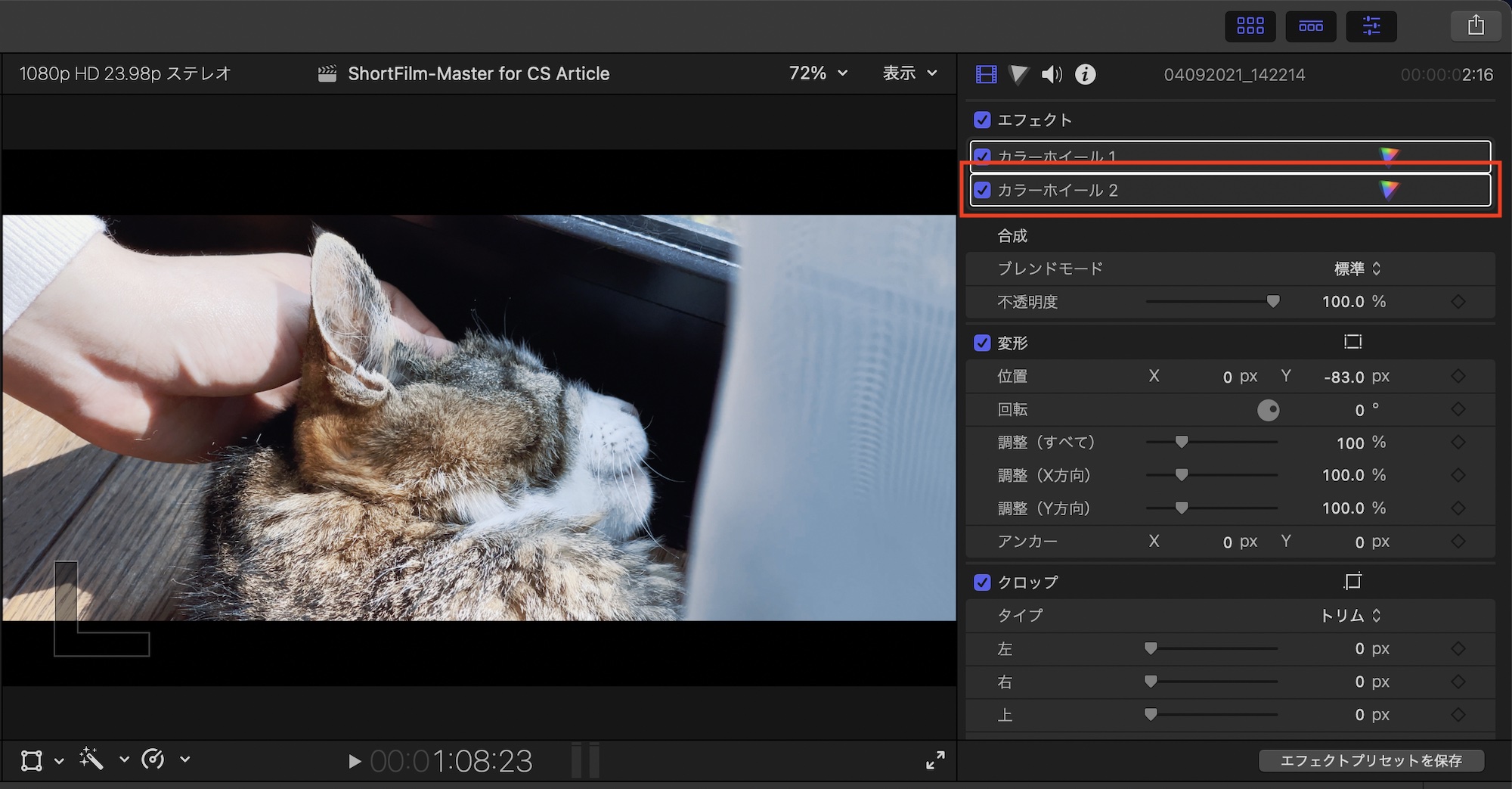Image resolution: width=1512 pixels, height=789 pixels.
Task: Click エフェクトプリセットを保存 button
Action: [x=1371, y=760]
